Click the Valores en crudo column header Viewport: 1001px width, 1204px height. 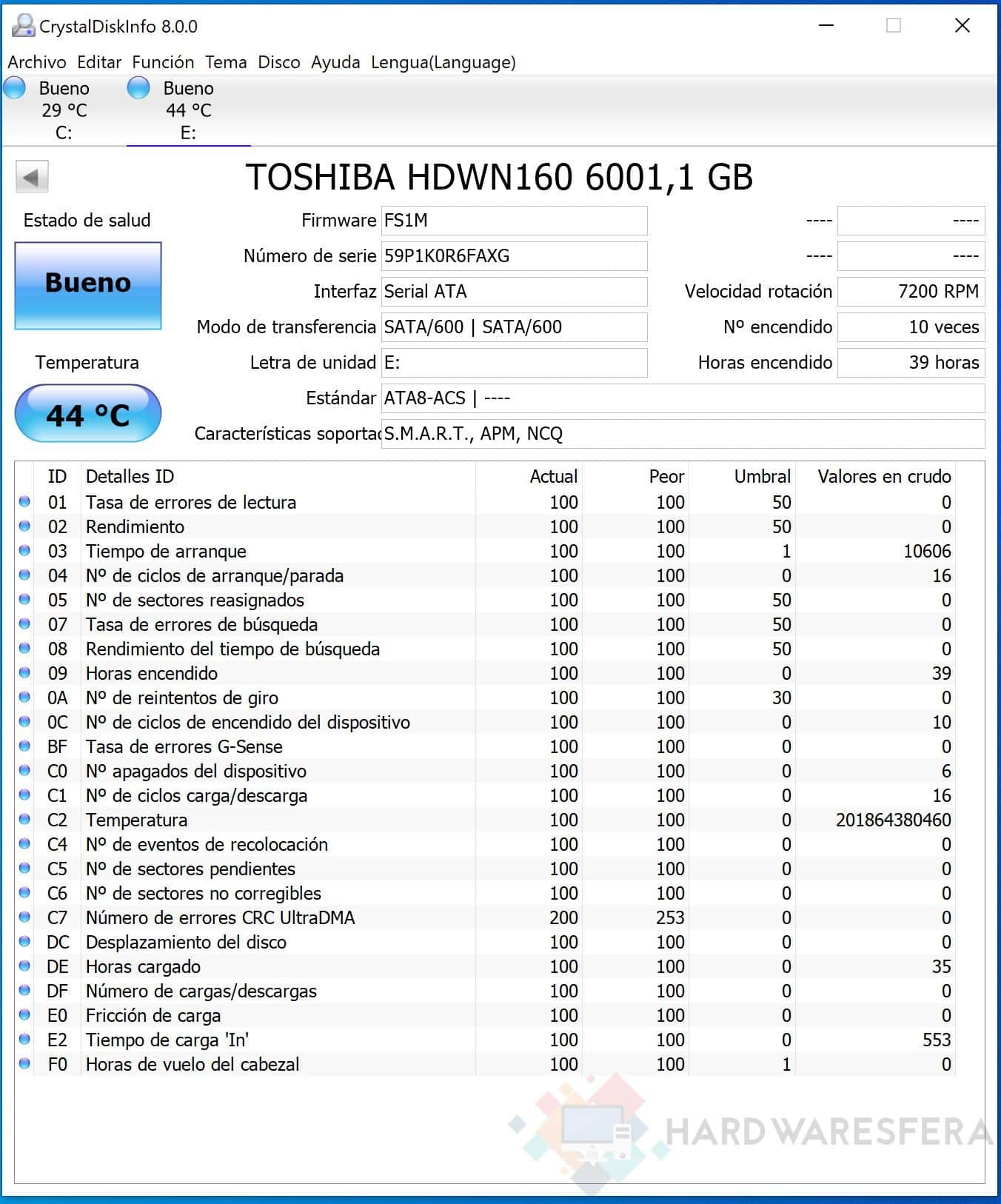coord(875,476)
